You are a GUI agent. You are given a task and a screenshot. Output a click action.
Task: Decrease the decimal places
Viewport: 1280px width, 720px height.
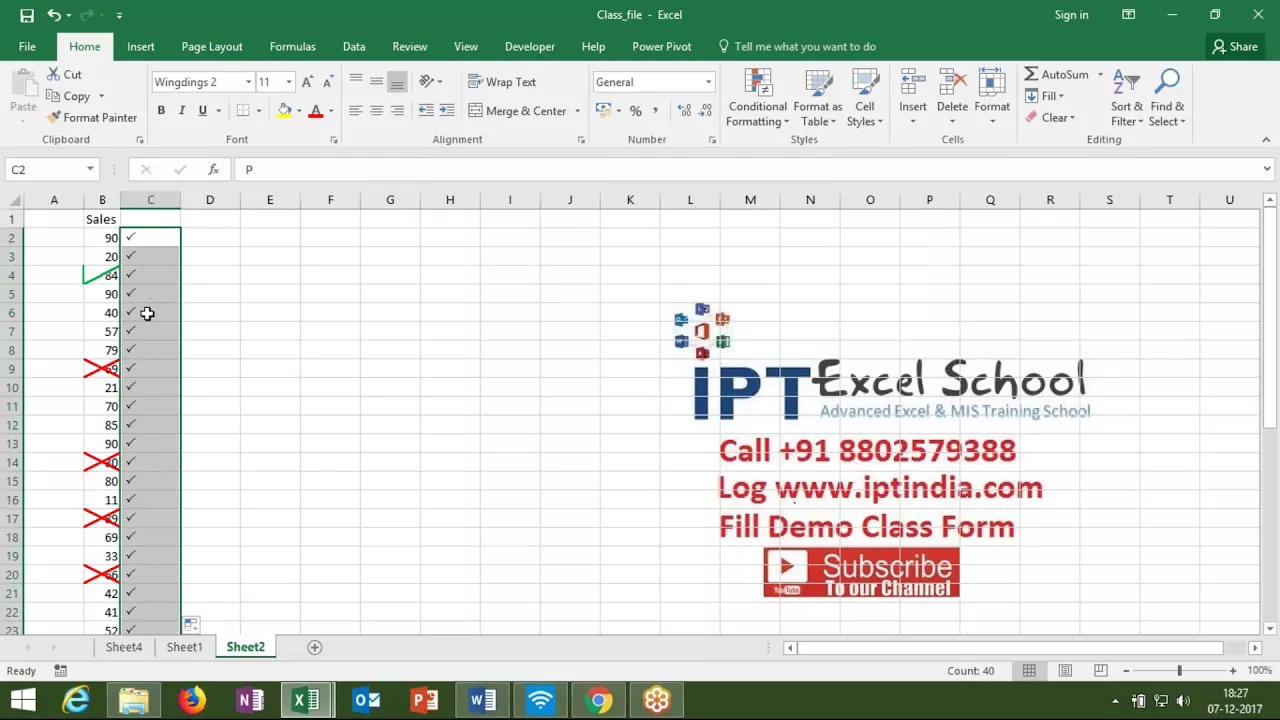pos(705,111)
